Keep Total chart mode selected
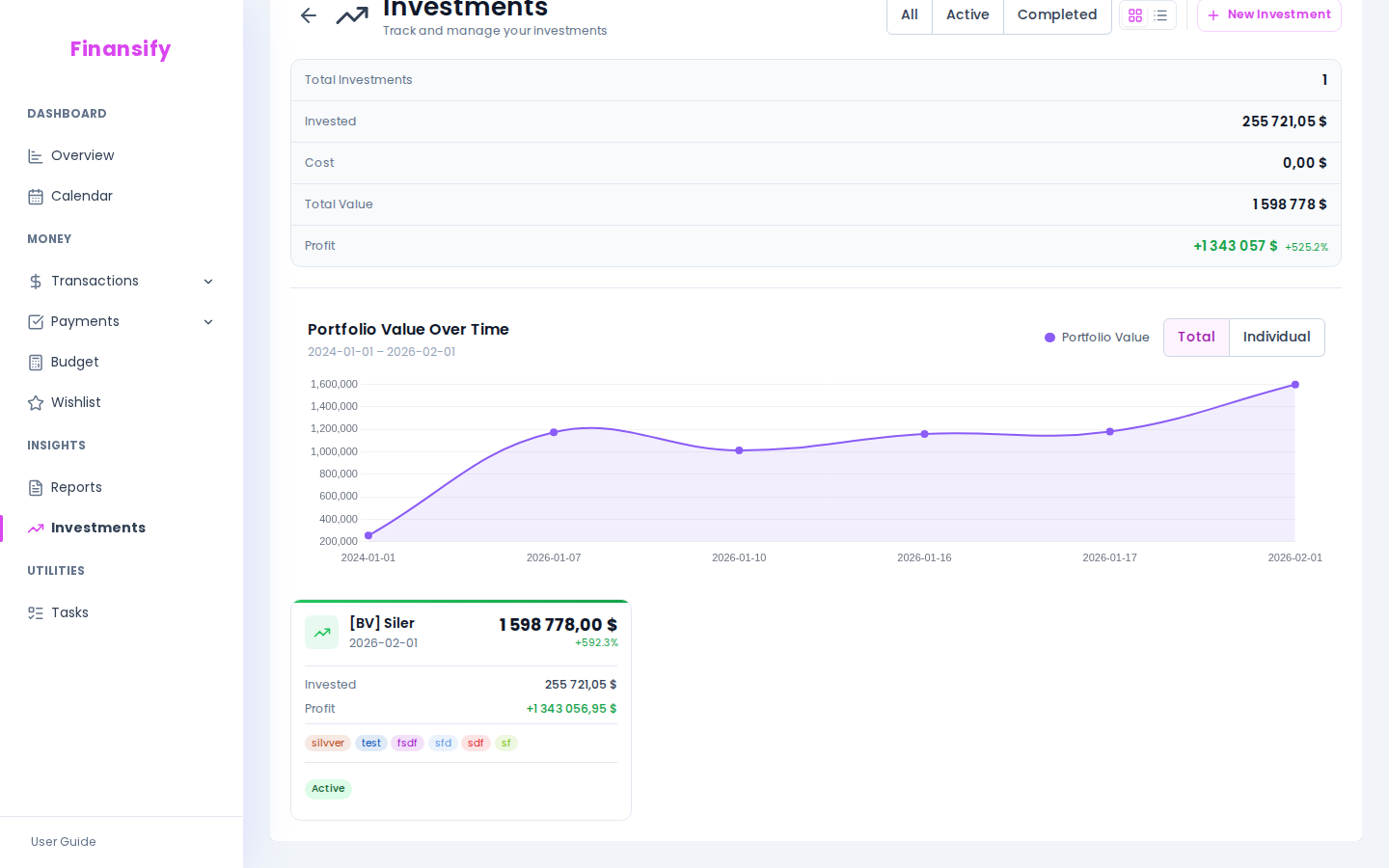 click(x=1196, y=337)
